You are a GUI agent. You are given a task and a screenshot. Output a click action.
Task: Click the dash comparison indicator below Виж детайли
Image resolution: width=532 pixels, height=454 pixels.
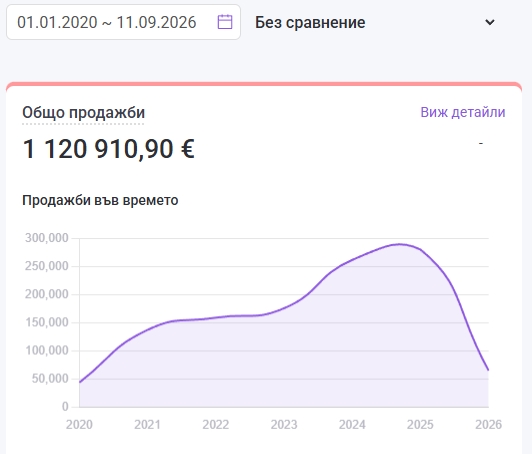(x=481, y=144)
